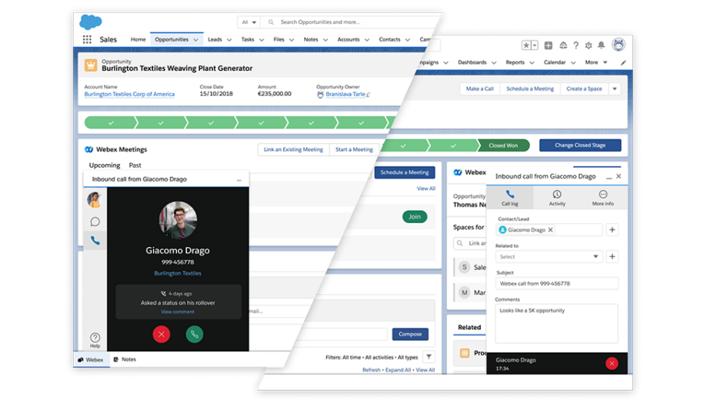This screenshot has height=400, width=704.
Task: Click the first completed stage in path
Action: pos(110,123)
